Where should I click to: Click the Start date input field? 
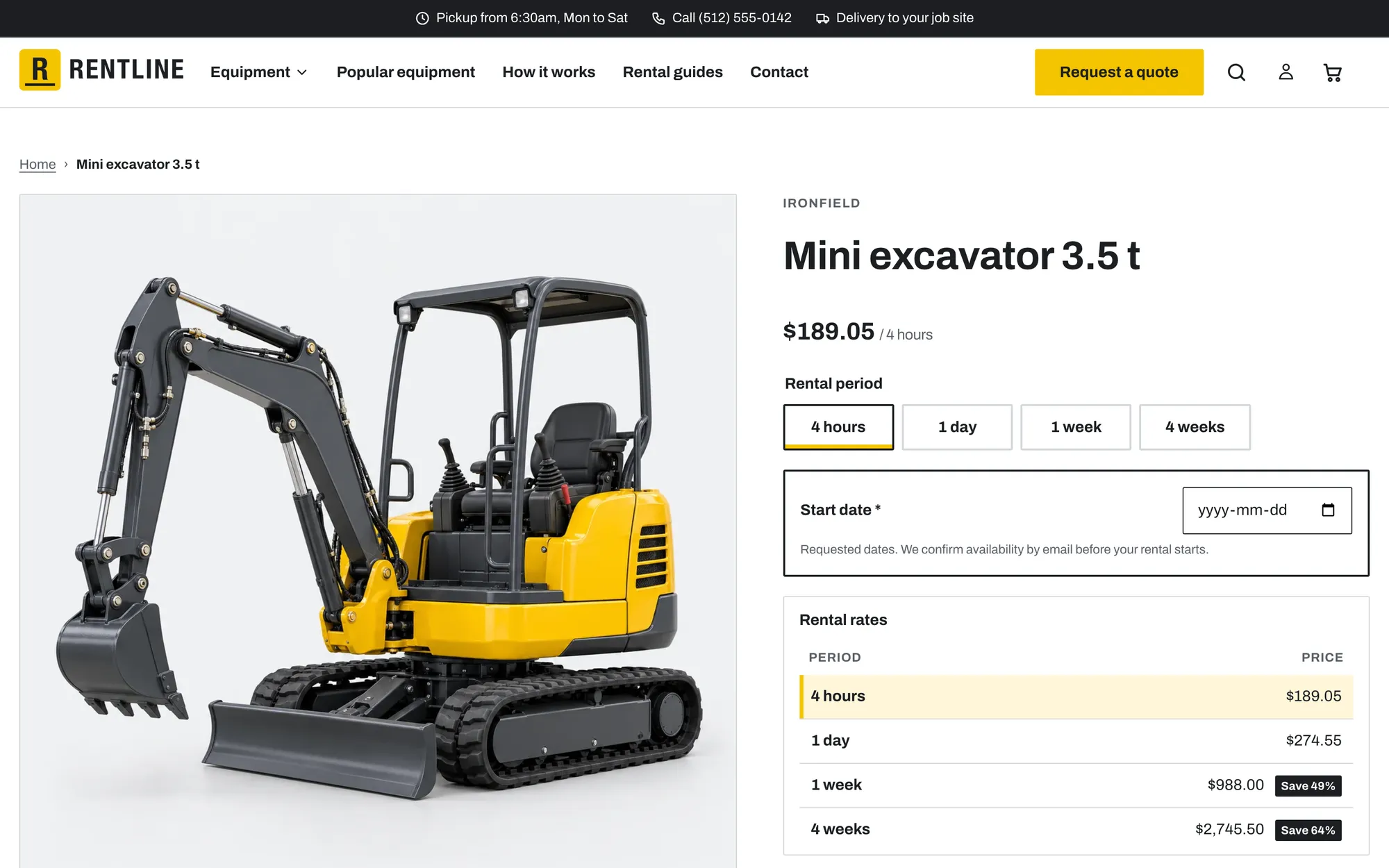pyautogui.click(x=1267, y=510)
